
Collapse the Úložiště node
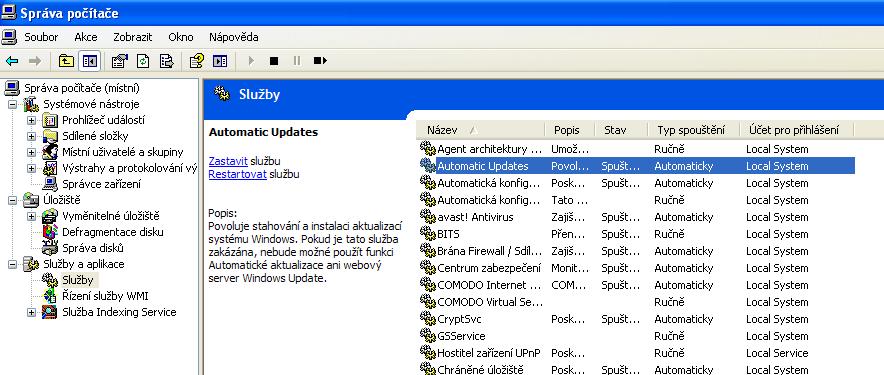tap(12, 200)
